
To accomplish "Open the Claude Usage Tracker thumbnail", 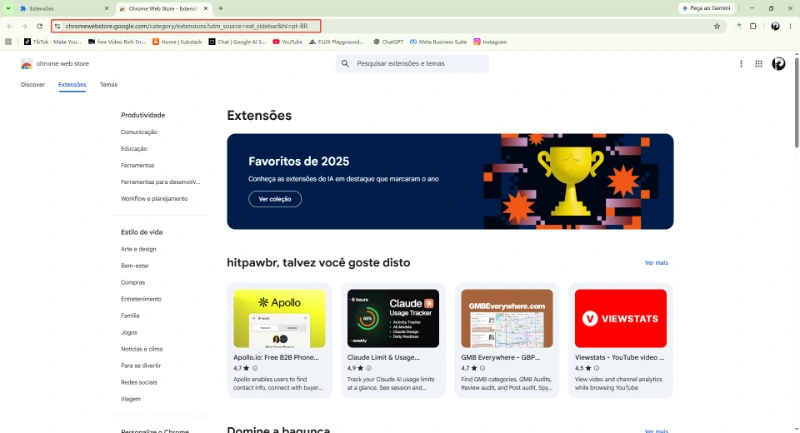I will click(393, 319).
